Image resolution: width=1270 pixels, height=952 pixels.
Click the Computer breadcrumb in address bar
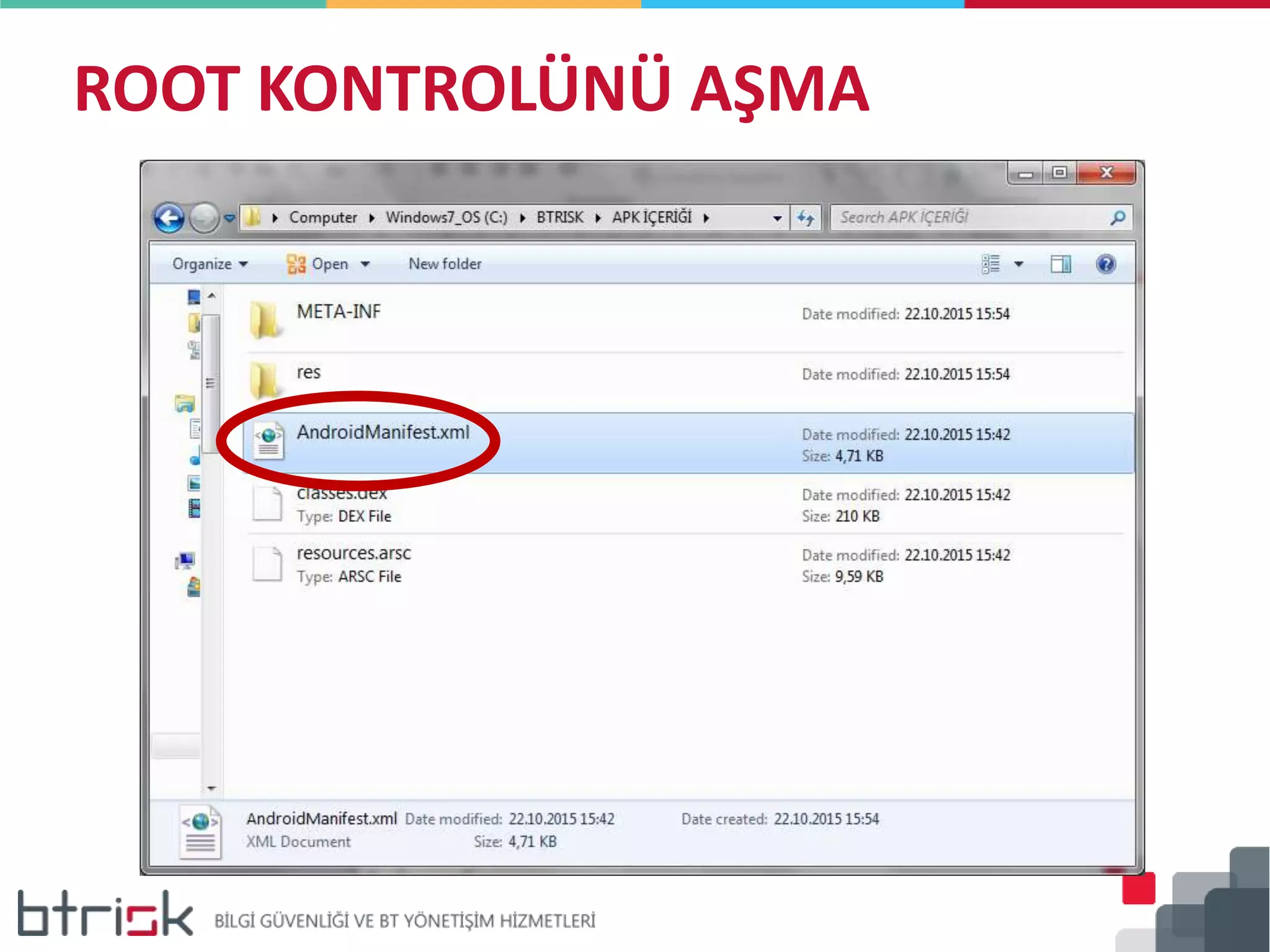pos(323,218)
